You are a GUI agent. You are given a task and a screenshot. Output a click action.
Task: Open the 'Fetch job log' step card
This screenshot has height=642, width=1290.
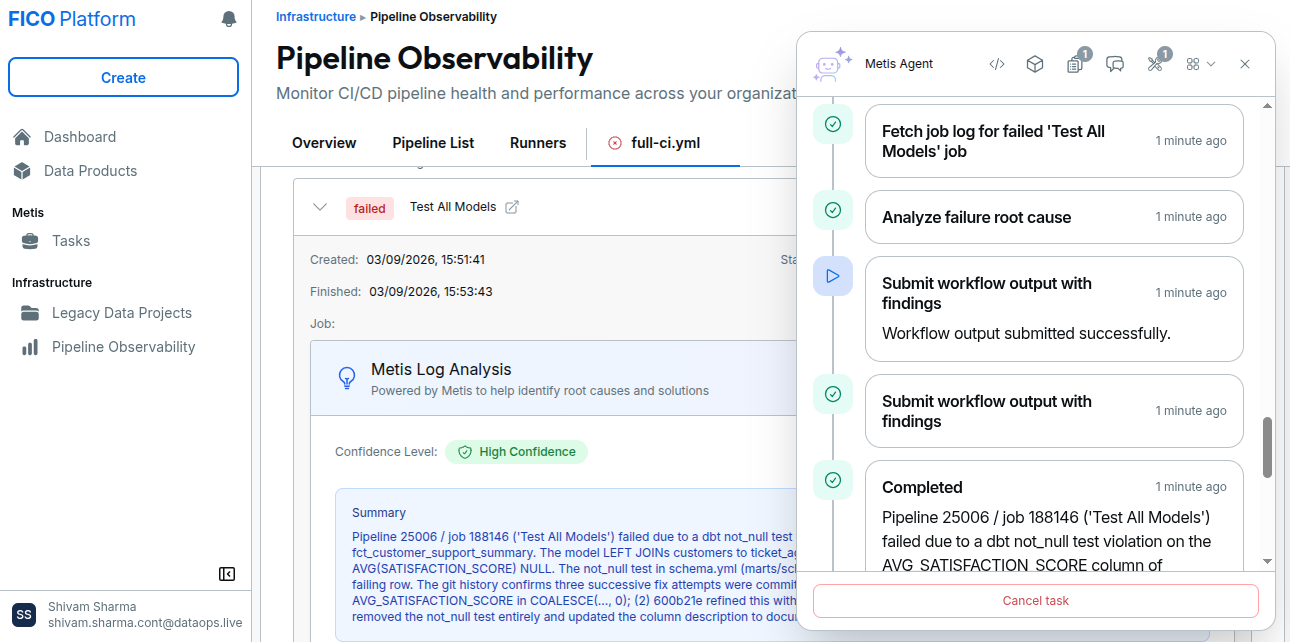[x=1054, y=141]
